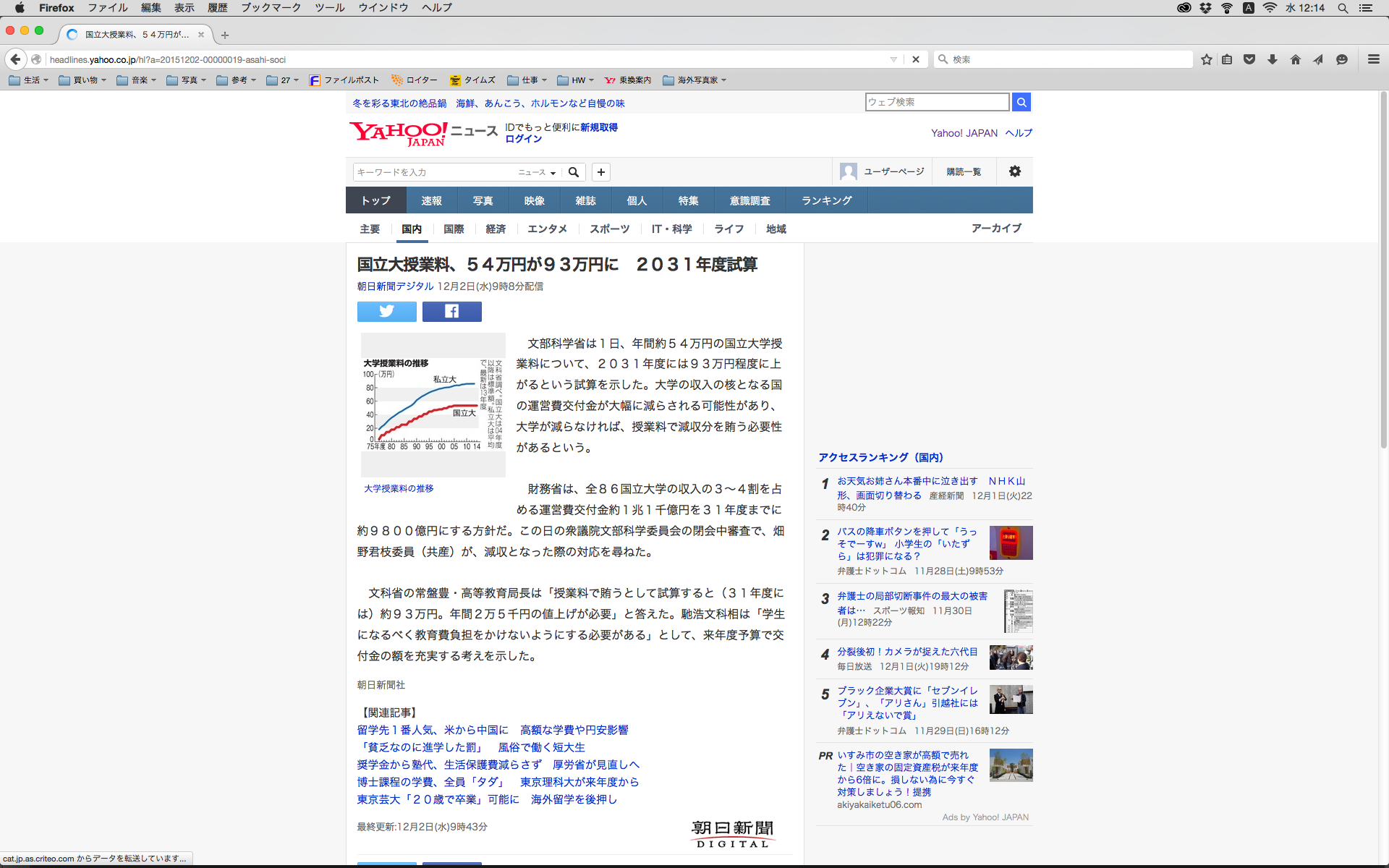Click the bookmark star icon
Screen dimensions: 1389x868
click(1206, 59)
